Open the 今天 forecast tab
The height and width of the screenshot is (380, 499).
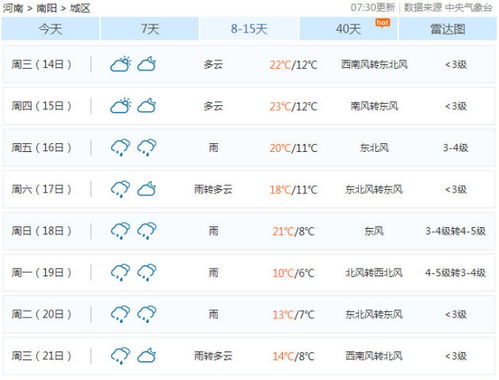(50, 29)
